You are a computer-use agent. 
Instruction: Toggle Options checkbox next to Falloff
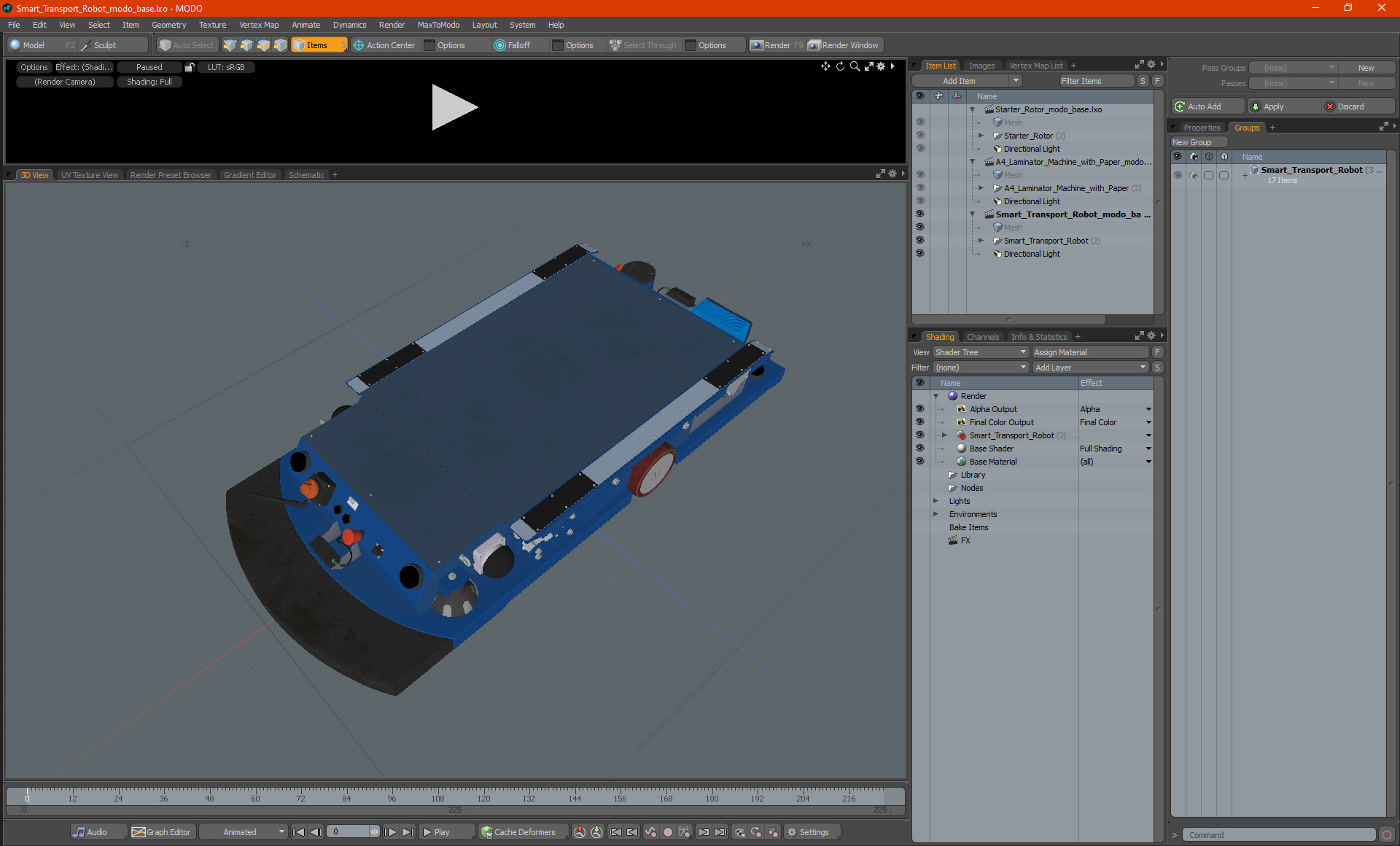[558, 45]
